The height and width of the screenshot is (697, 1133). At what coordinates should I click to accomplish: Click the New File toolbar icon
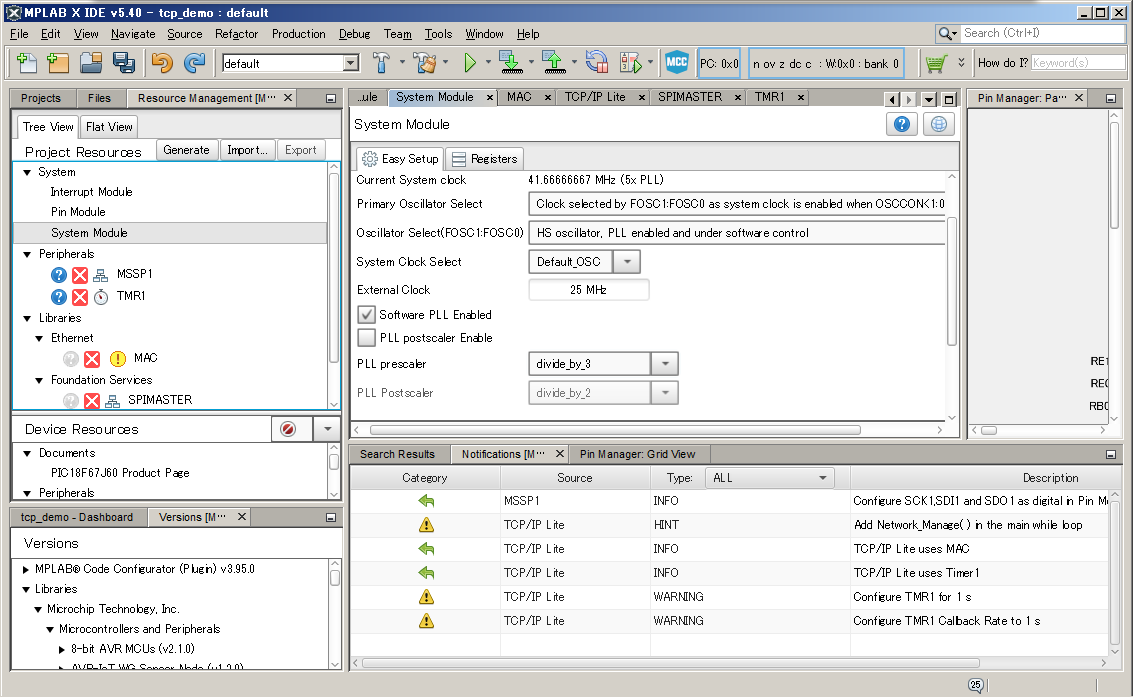[x=27, y=63]
